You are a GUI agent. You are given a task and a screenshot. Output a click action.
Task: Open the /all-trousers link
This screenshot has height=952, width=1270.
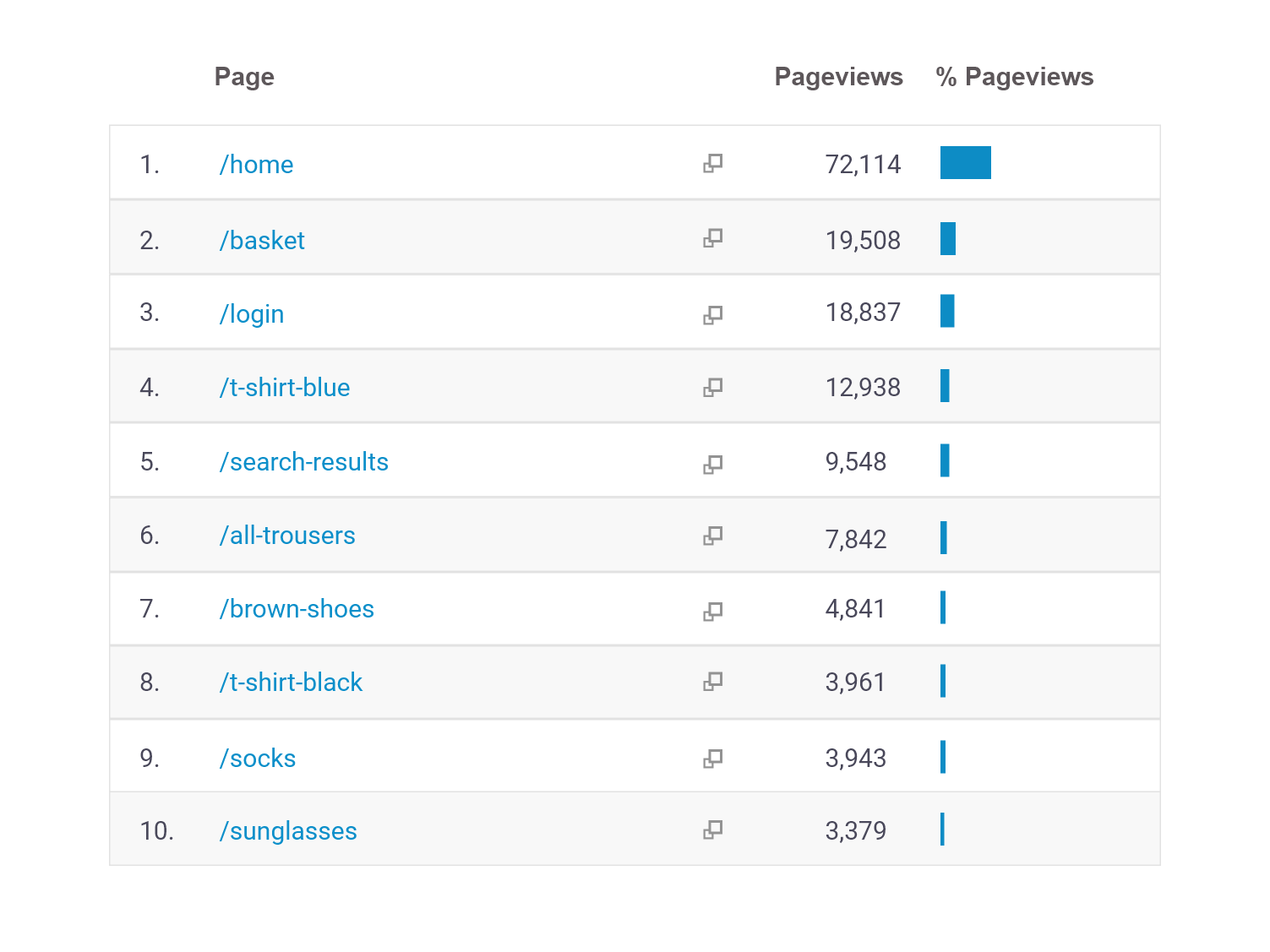pyautogui.click(x=287, y=536)
